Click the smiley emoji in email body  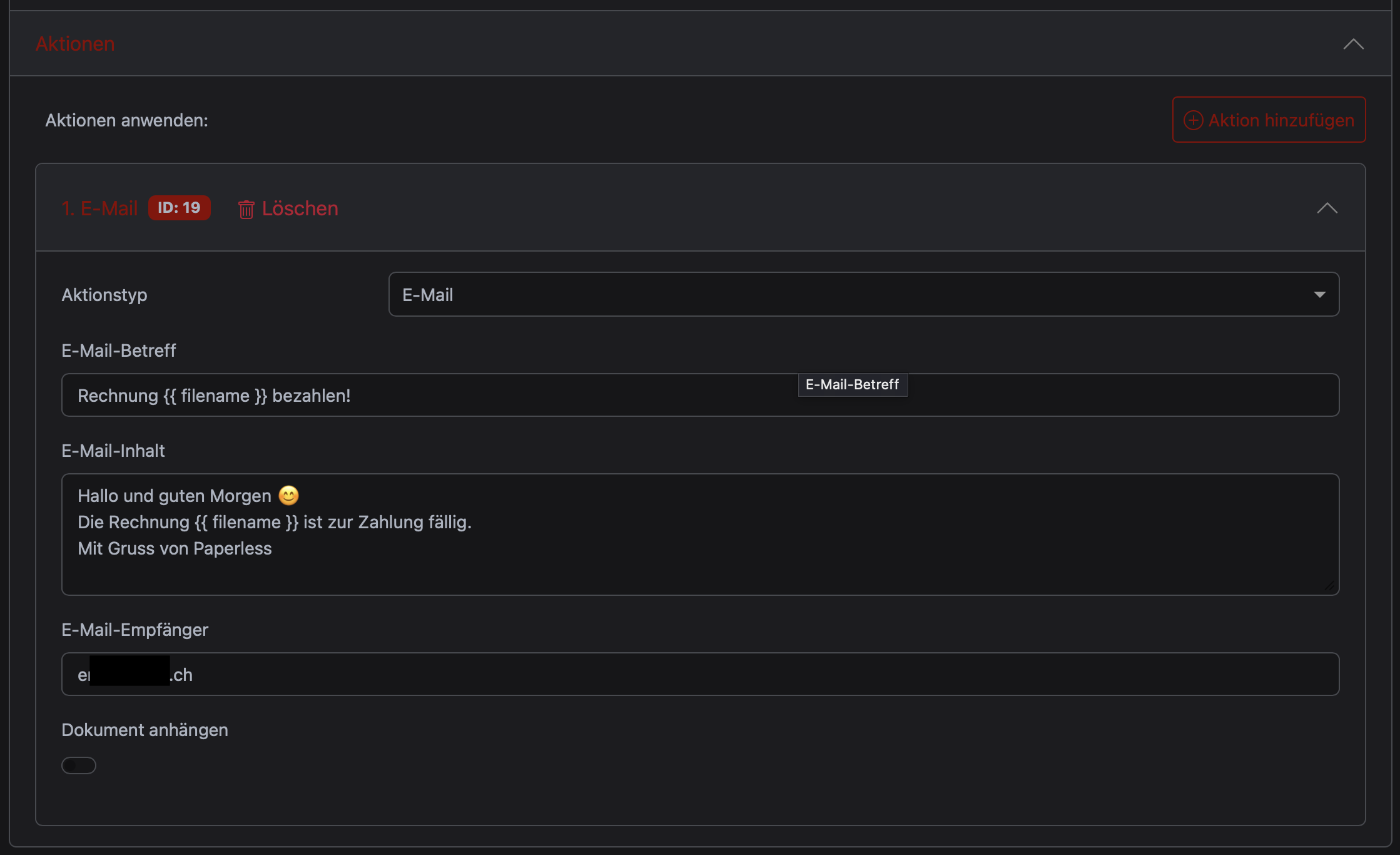pos(288,496)
